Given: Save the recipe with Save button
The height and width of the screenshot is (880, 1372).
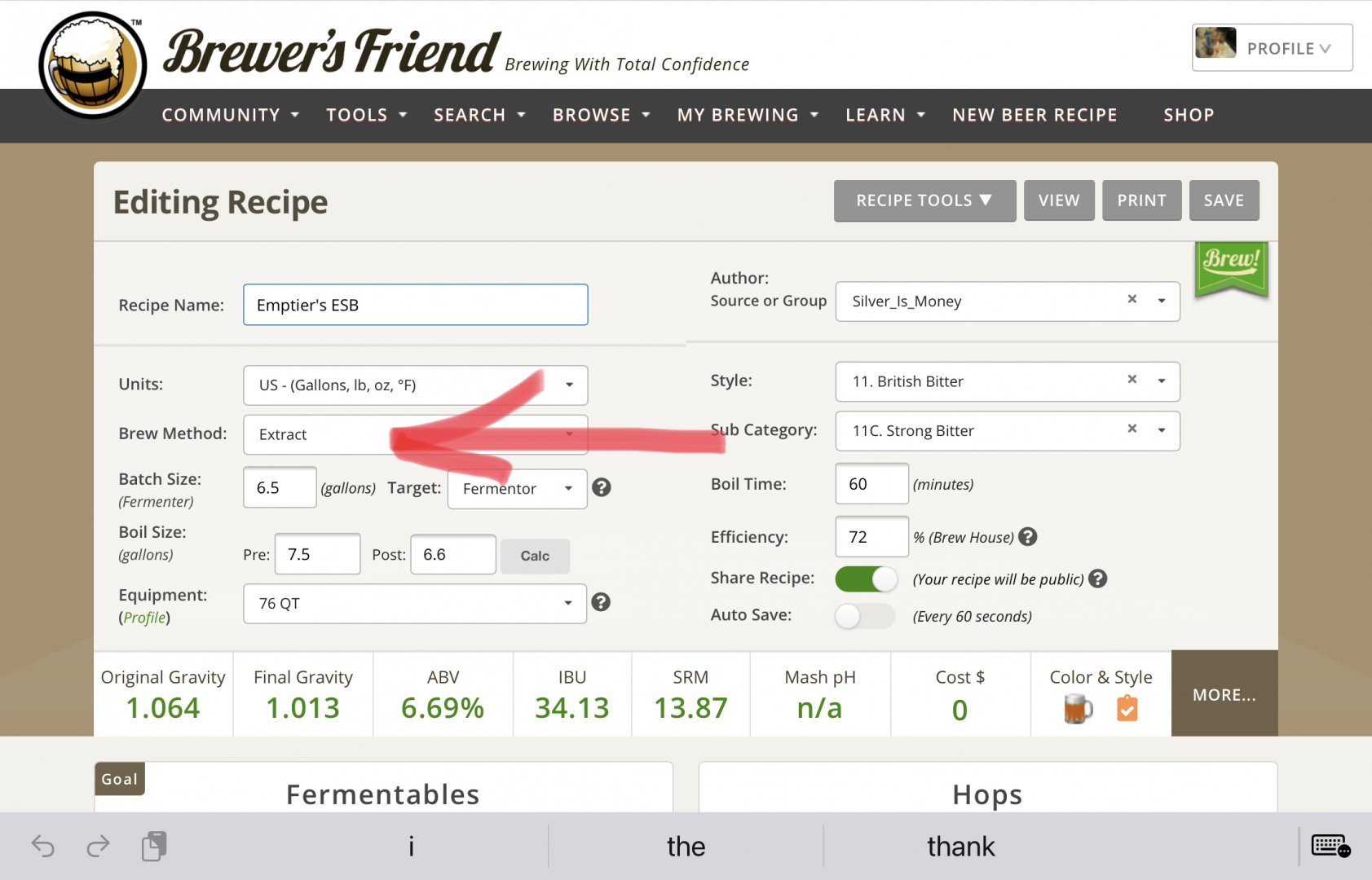Looking at the screenshot, I should tap(1224, 200).
